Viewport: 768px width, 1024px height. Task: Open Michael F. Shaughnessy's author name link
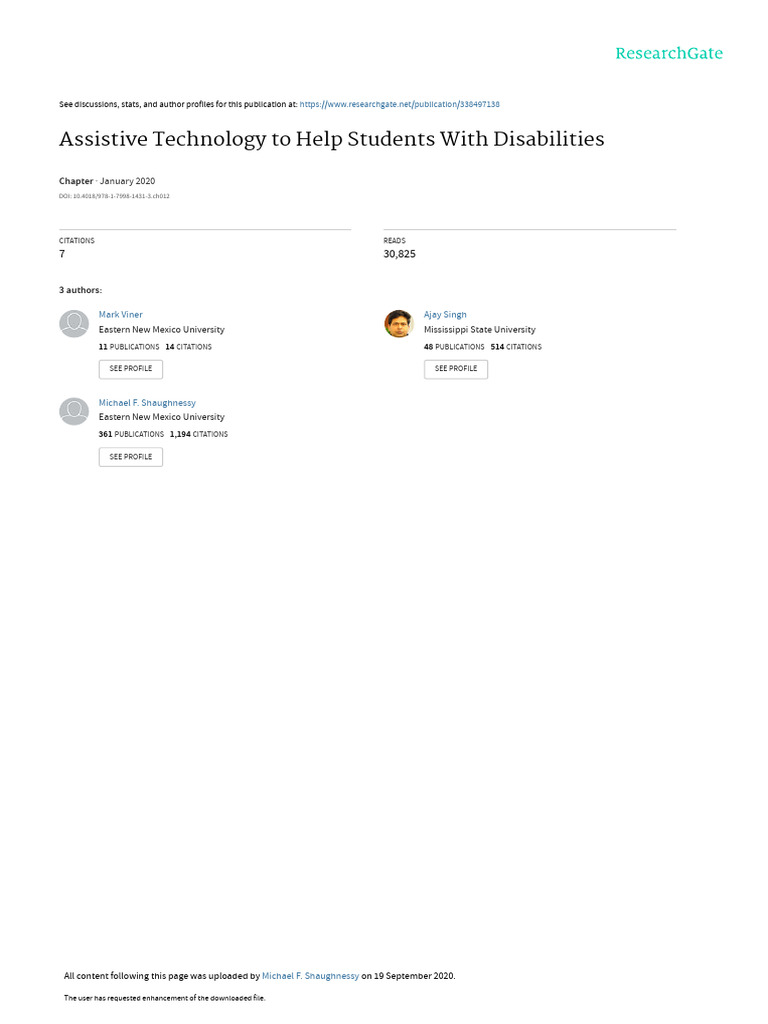(x=147, y=403)
